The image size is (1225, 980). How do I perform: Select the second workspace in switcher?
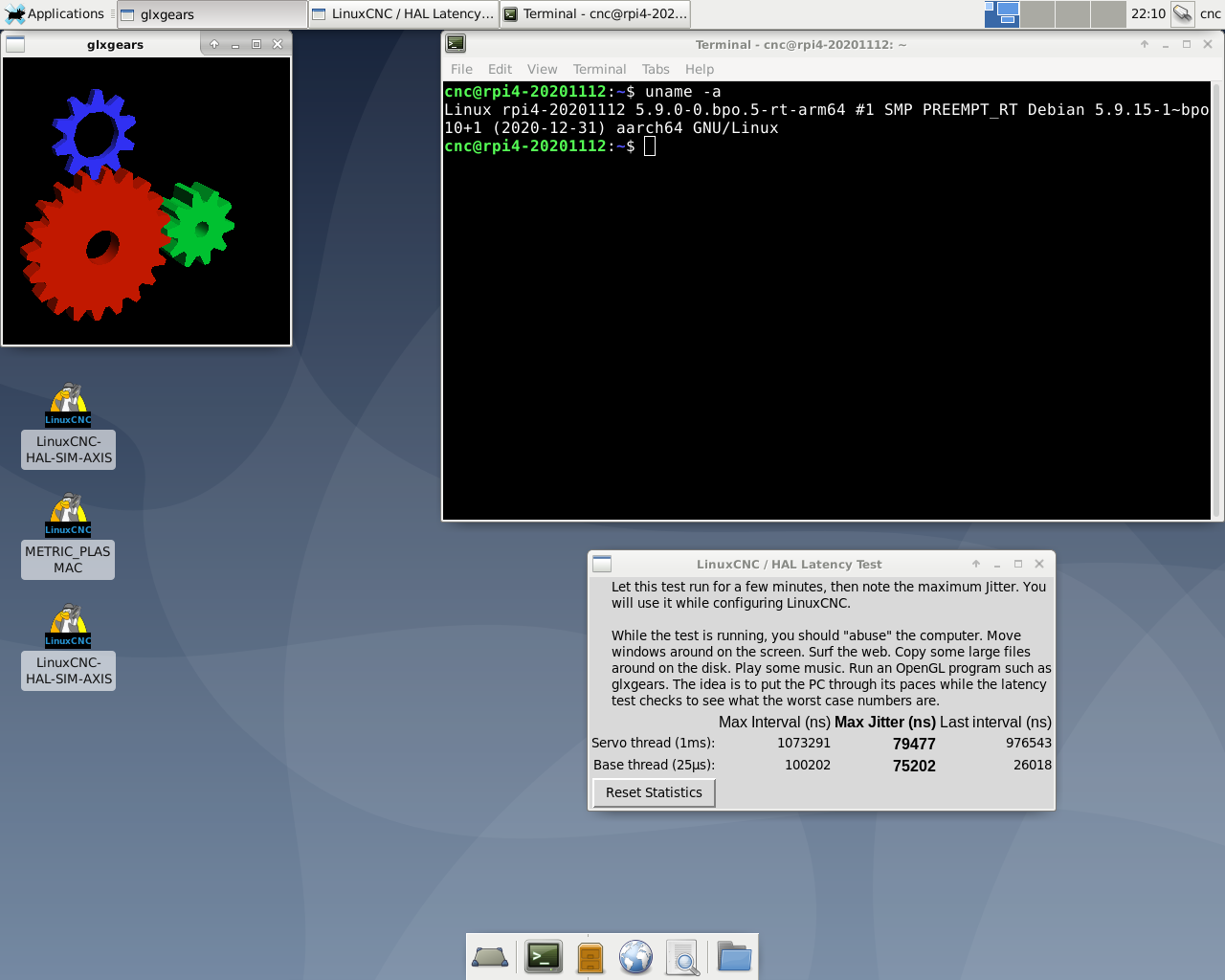click(1037, 13)
